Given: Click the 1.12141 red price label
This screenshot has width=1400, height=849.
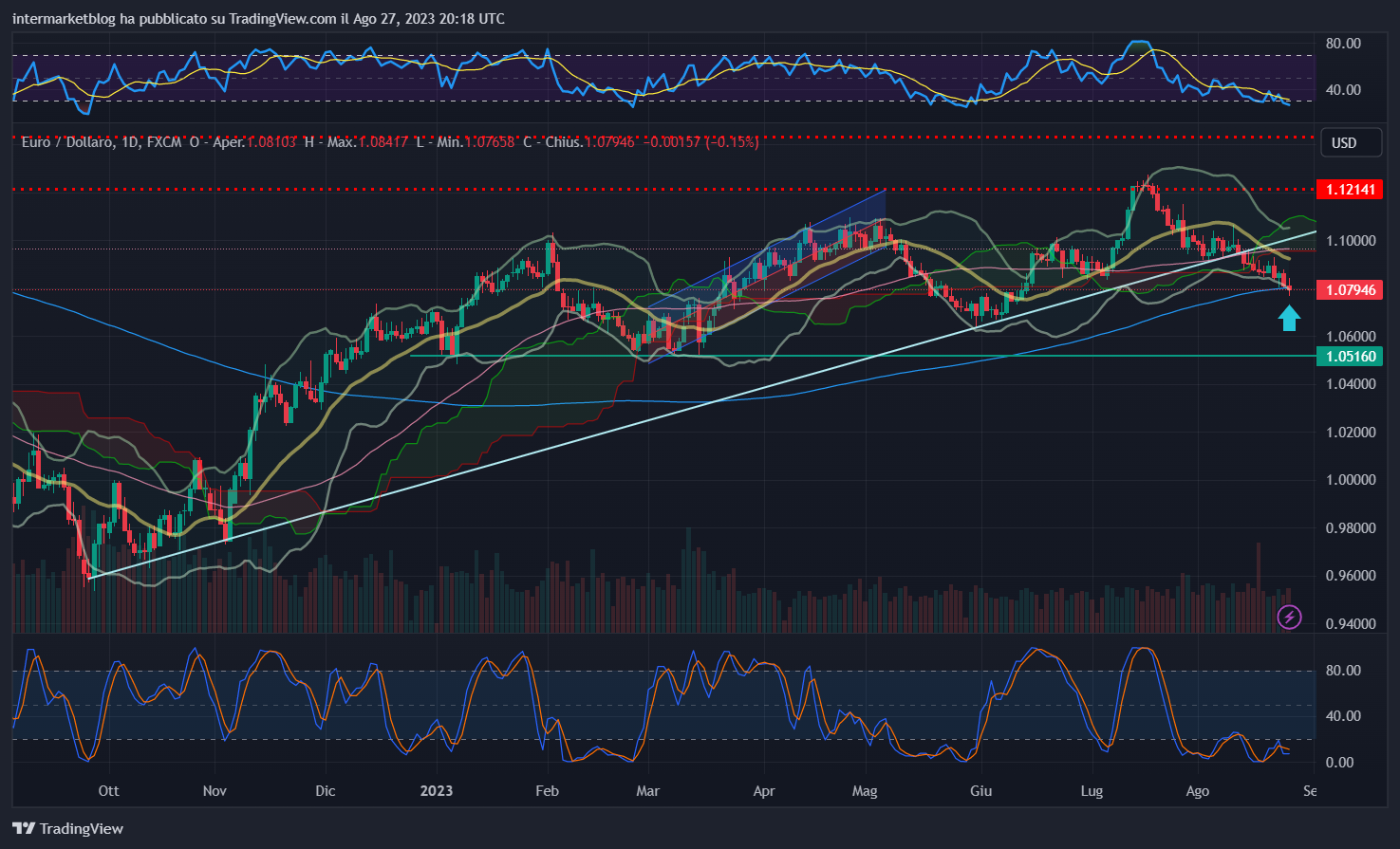Looking at the screenshot, I should [x=1351, y=189].
